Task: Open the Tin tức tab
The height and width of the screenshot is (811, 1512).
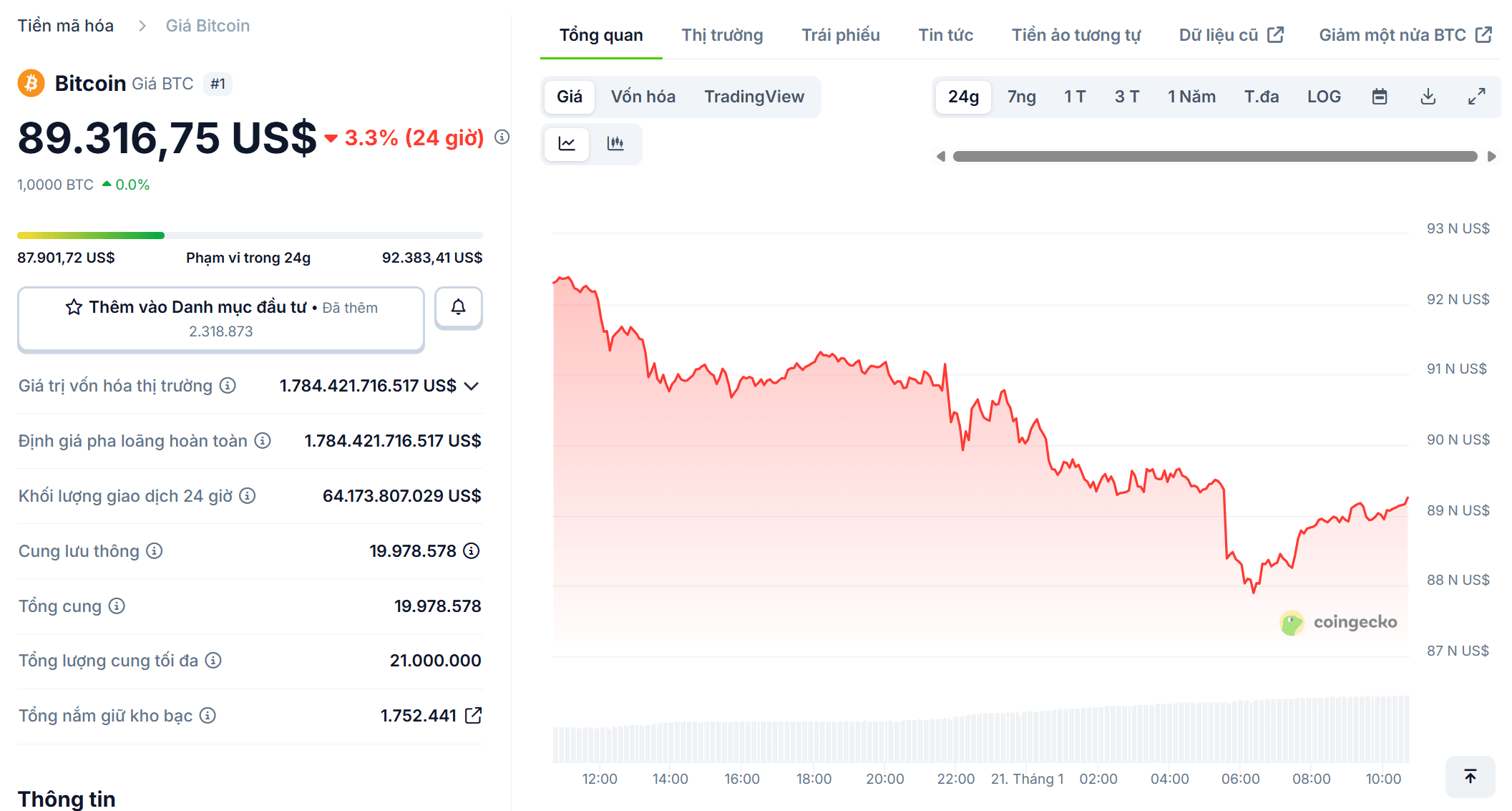Action: pos(946,34)
